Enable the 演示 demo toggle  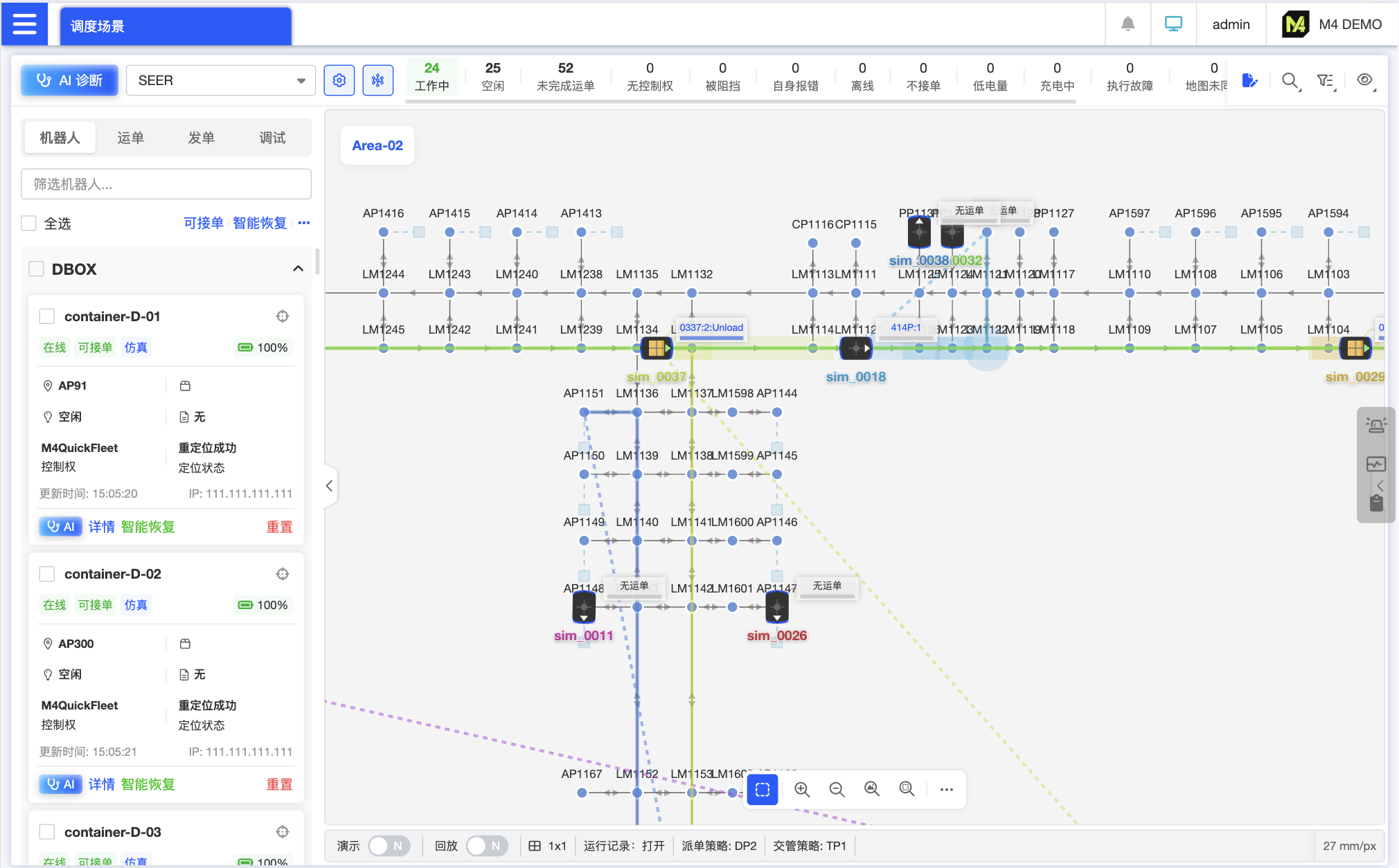(x=389, y=846)
